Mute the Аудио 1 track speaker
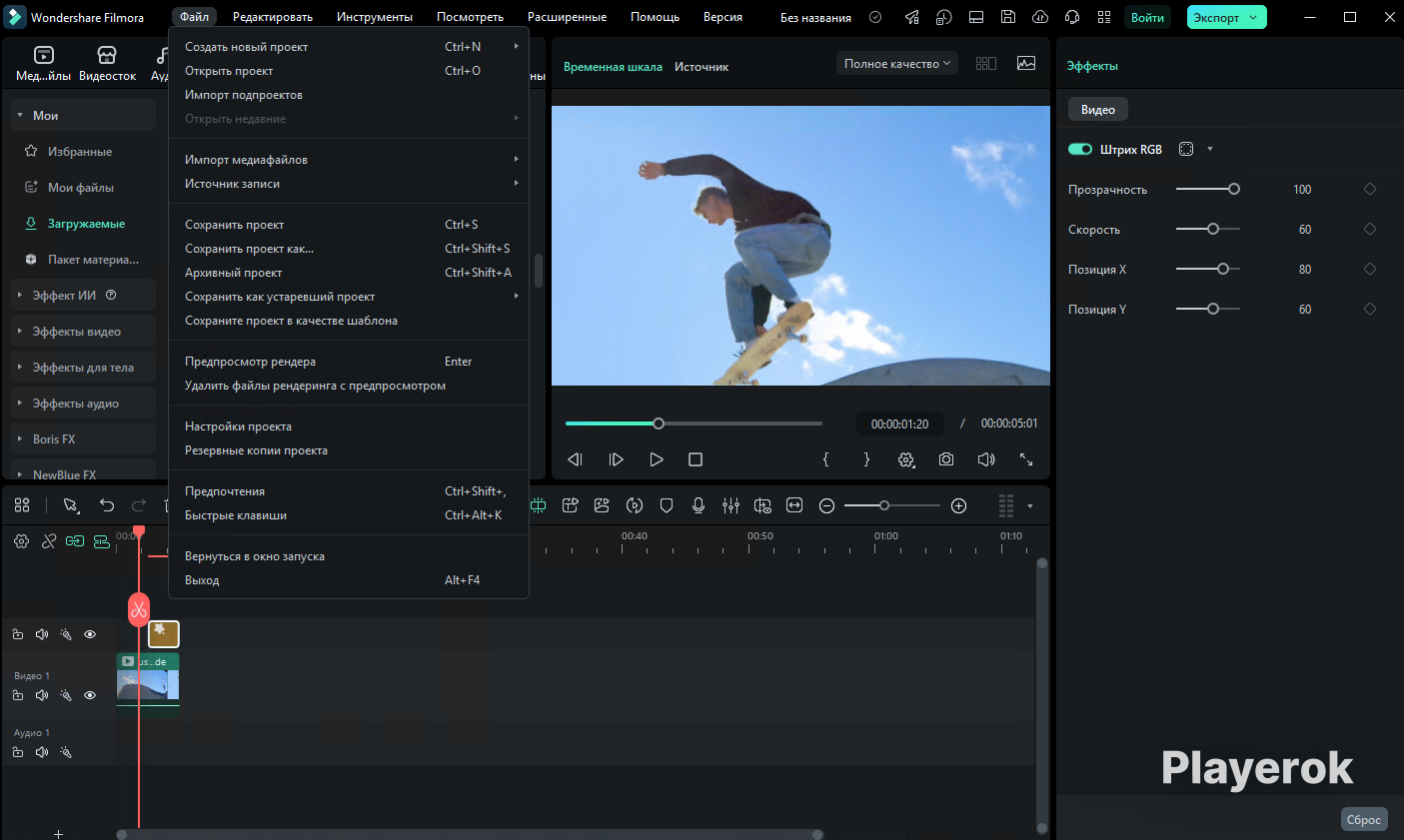Screen dimensions: 1404x840 tap(42, 752)
